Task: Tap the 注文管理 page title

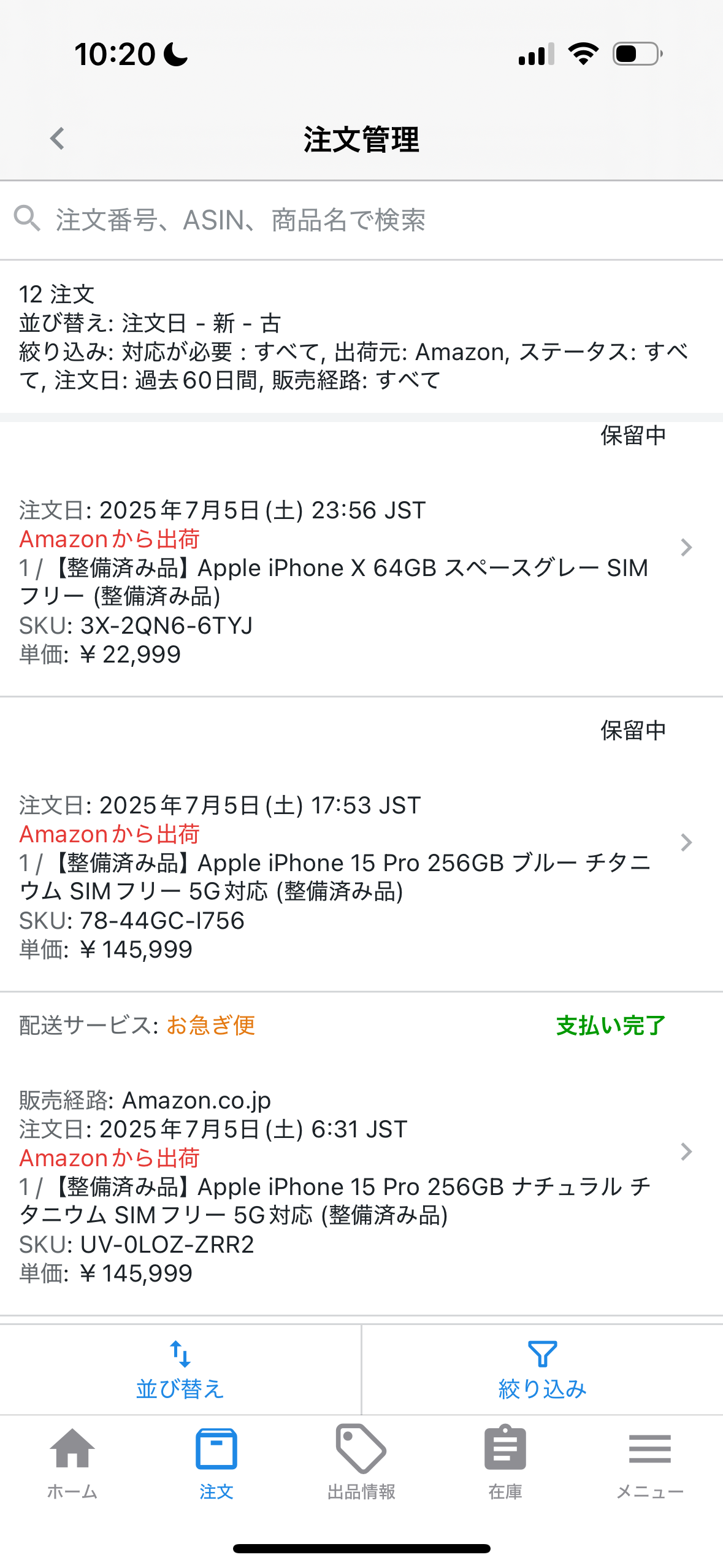Action: click(361, 139)
